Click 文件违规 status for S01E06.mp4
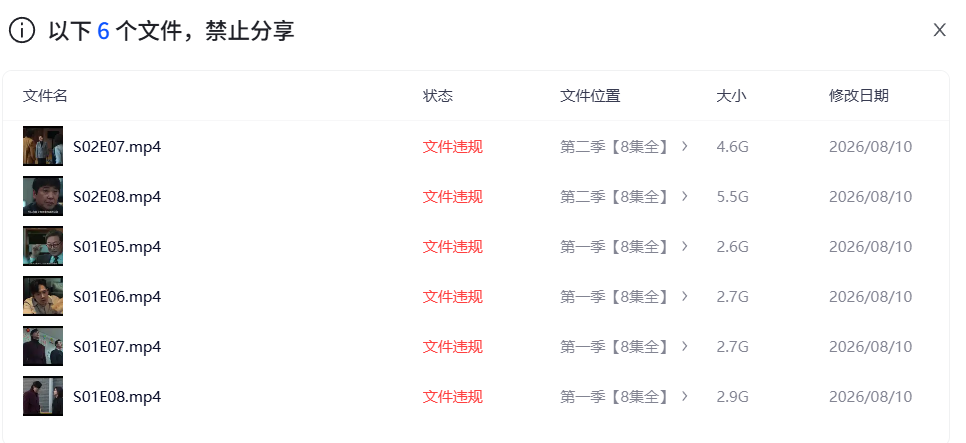 click(453, 296)
